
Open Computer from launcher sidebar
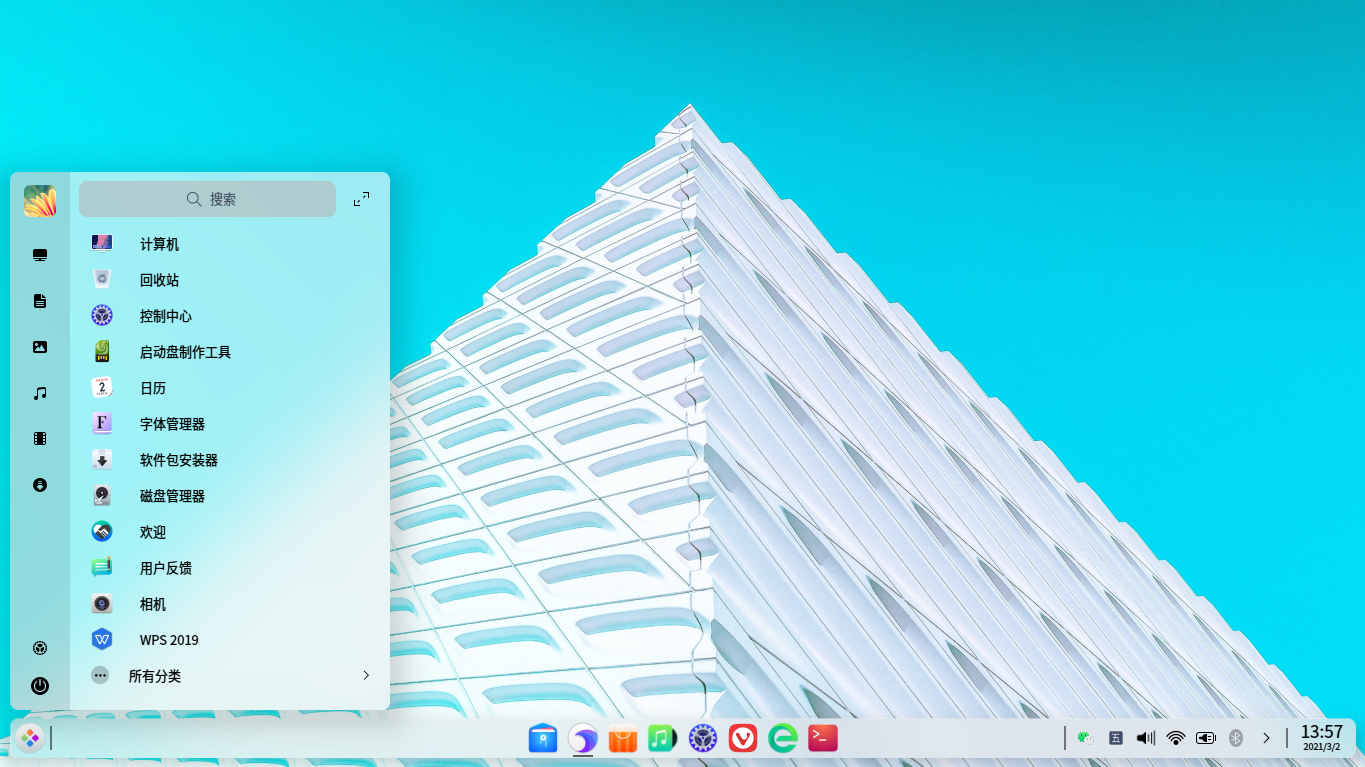[40, 255]
